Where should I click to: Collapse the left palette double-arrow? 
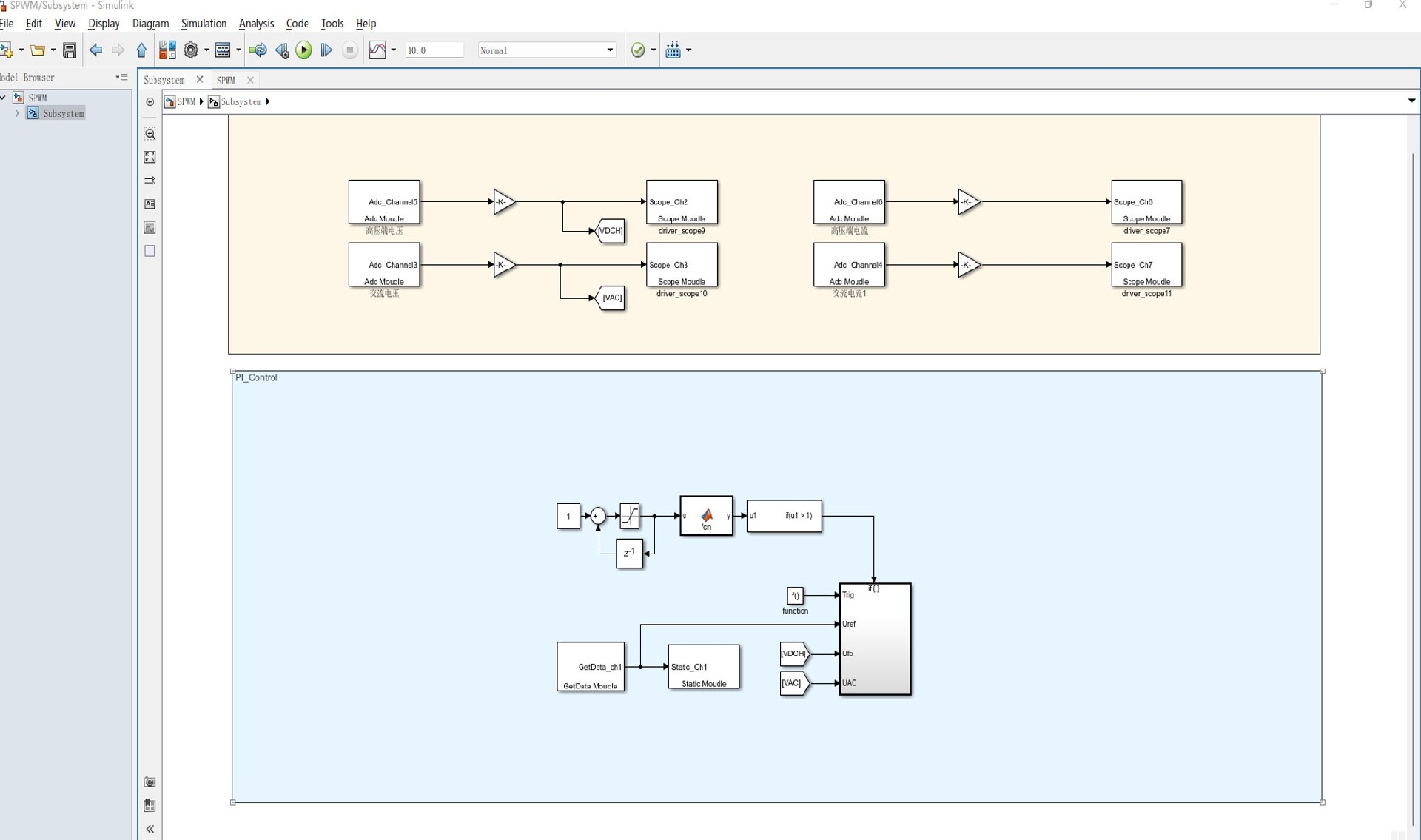coord(150,829)
